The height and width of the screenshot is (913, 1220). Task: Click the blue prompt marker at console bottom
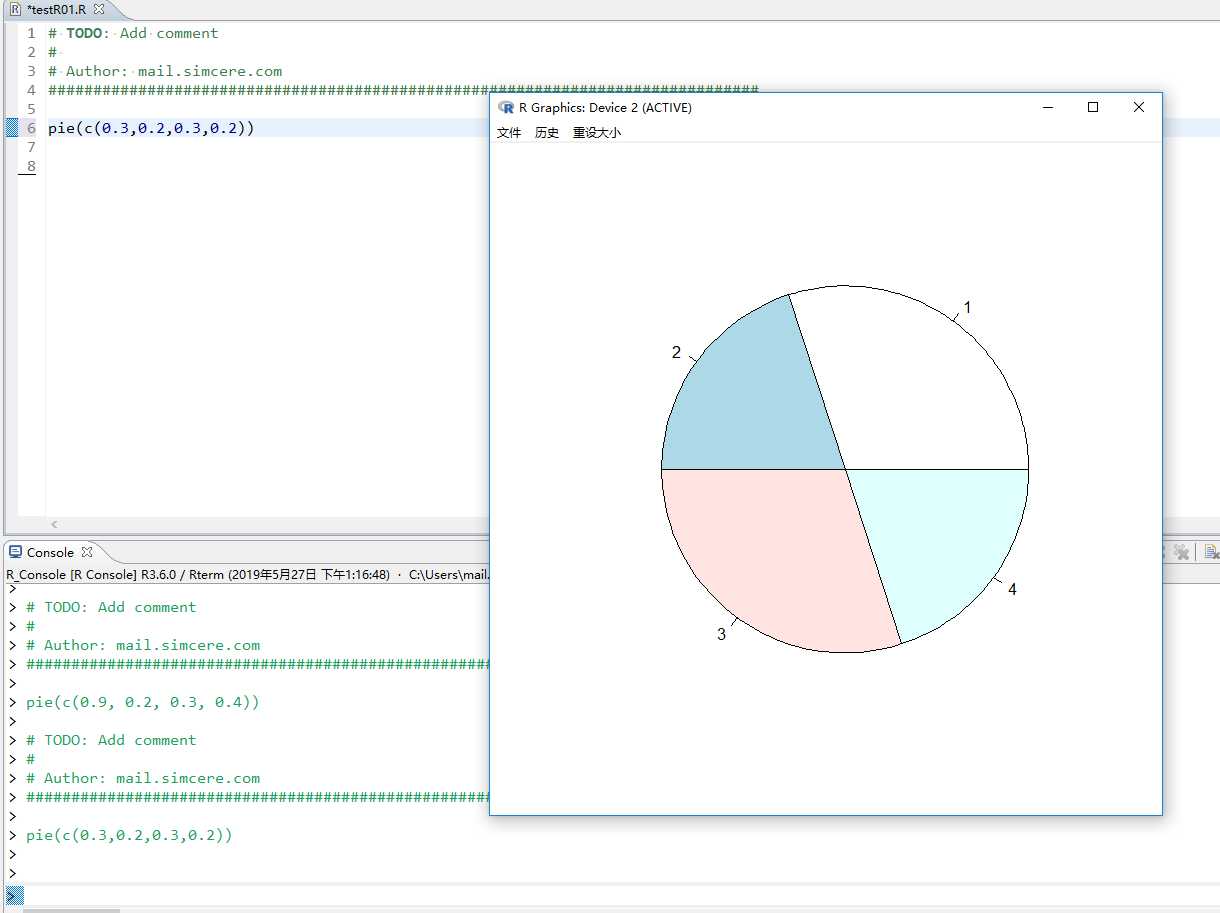pyautogui.click(x=13, y=893)
